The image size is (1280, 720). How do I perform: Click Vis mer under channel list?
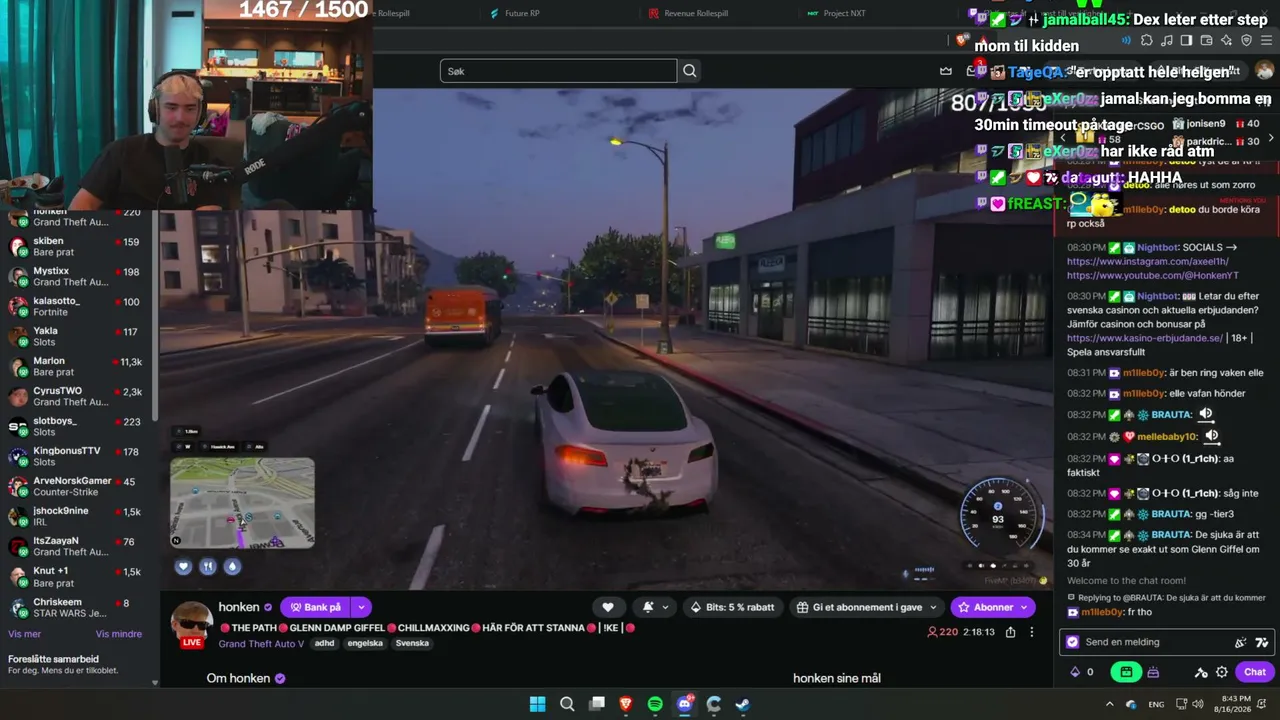point(25,634)
